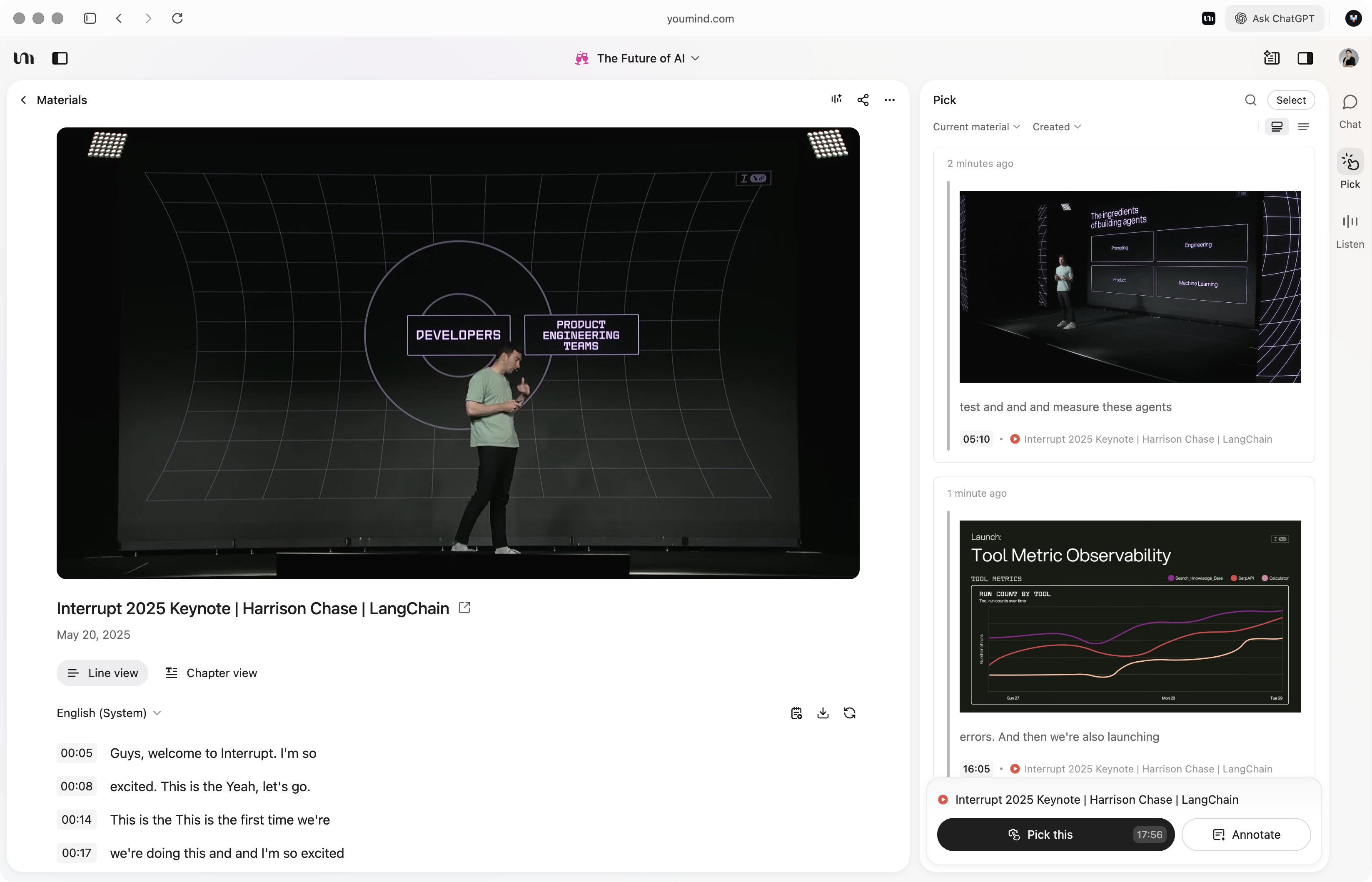
Task: Open the Created sort dropdown
Action: [1056, 127]
